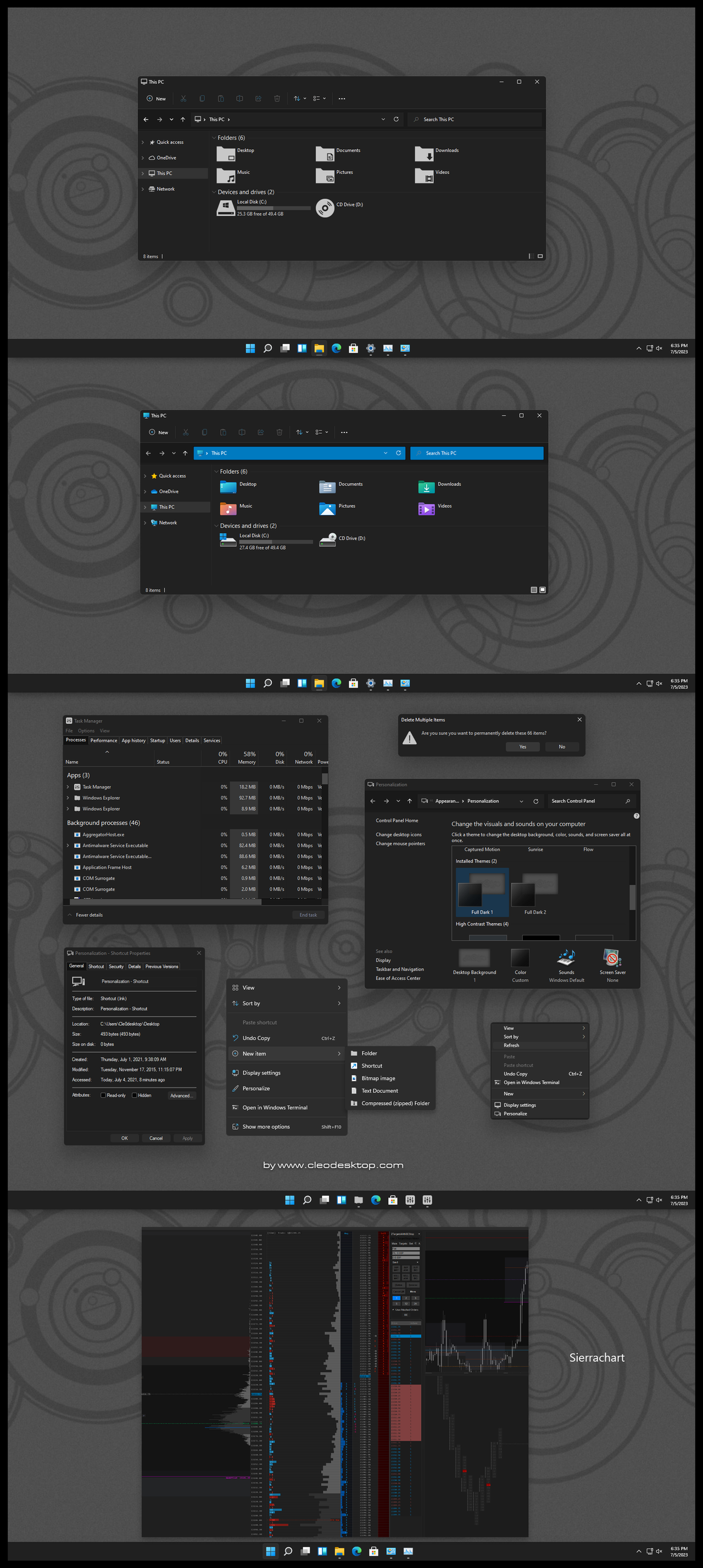Expand the Task Manager app row

coord(68,787)
